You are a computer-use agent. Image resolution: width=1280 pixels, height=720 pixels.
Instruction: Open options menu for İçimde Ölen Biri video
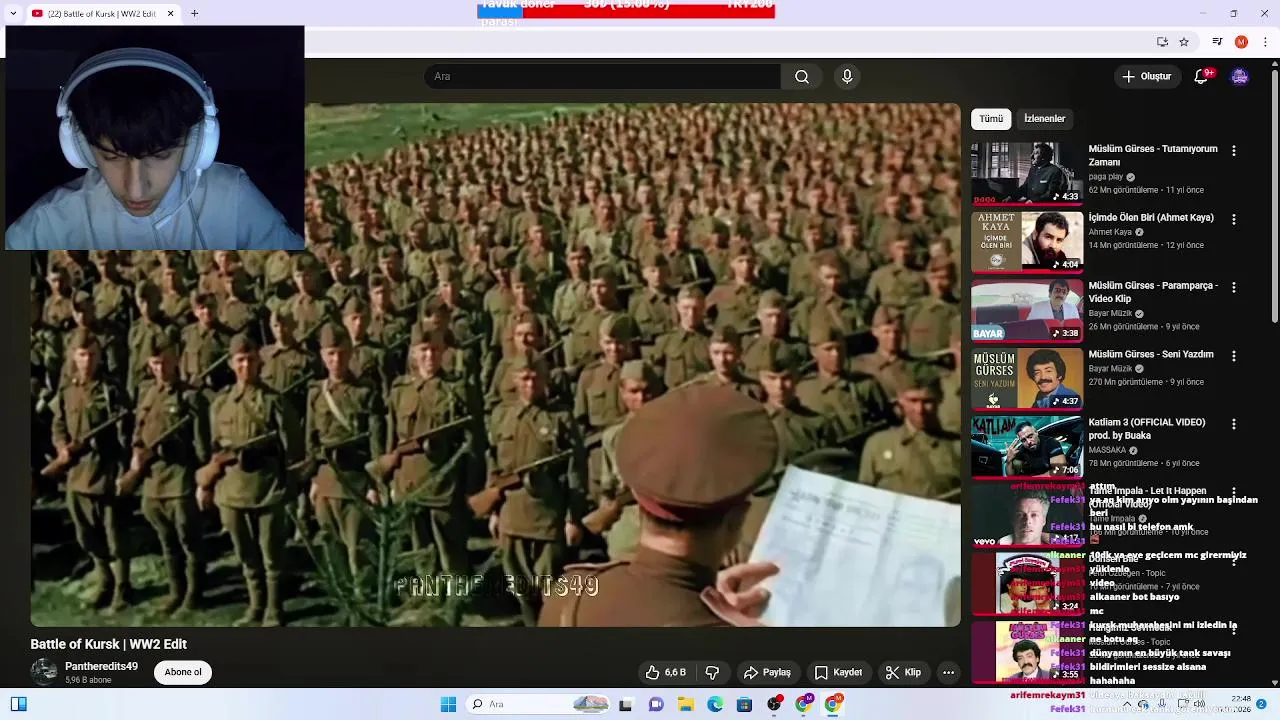pyautogui.click(x=1234, y=219)
